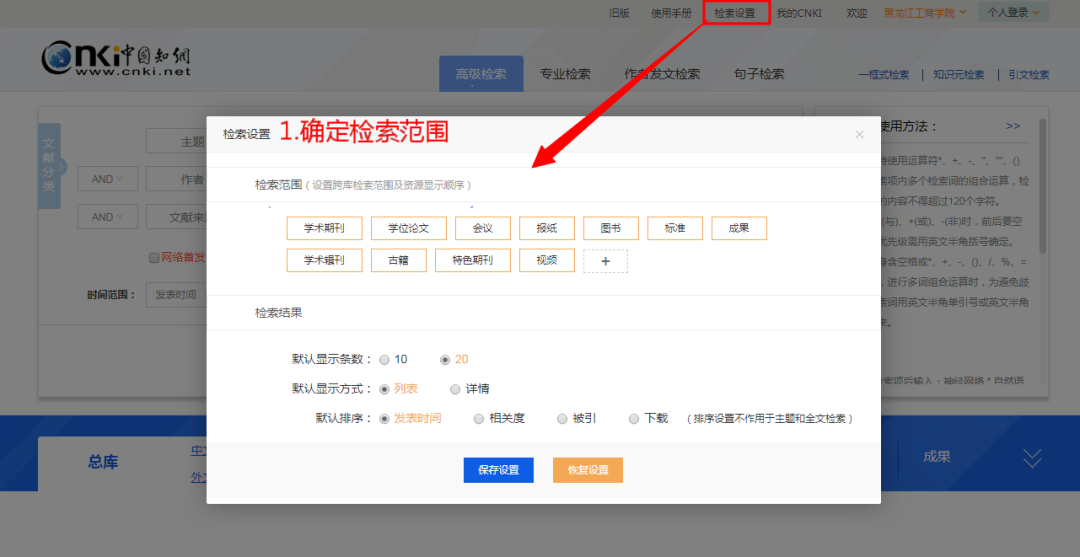Select 10 results per page radio

(385, 360)
